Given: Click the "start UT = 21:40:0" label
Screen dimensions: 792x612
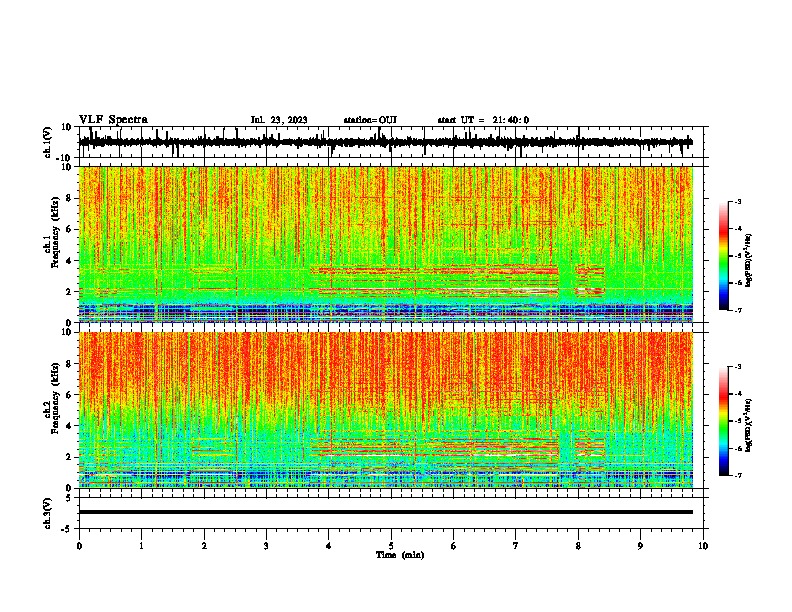Looking at the screenshot, I should tap(483, 120).
